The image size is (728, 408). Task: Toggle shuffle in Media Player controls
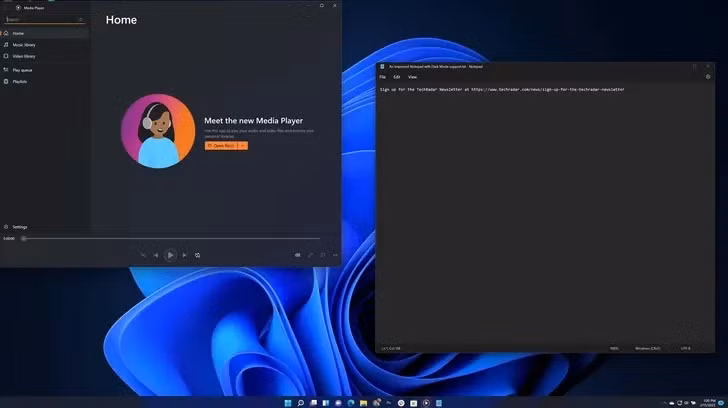tap(143, 255)
